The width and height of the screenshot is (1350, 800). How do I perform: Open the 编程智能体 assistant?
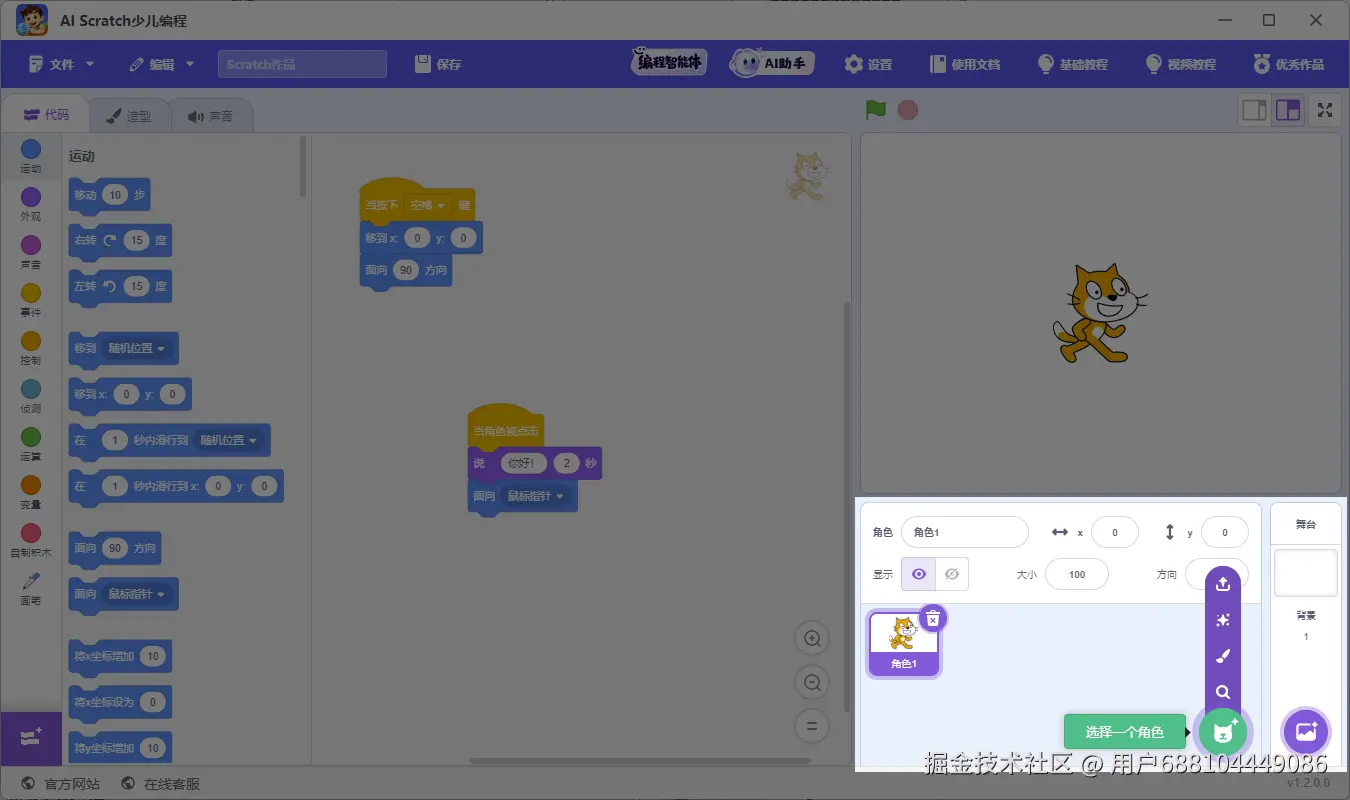point(669,63)
